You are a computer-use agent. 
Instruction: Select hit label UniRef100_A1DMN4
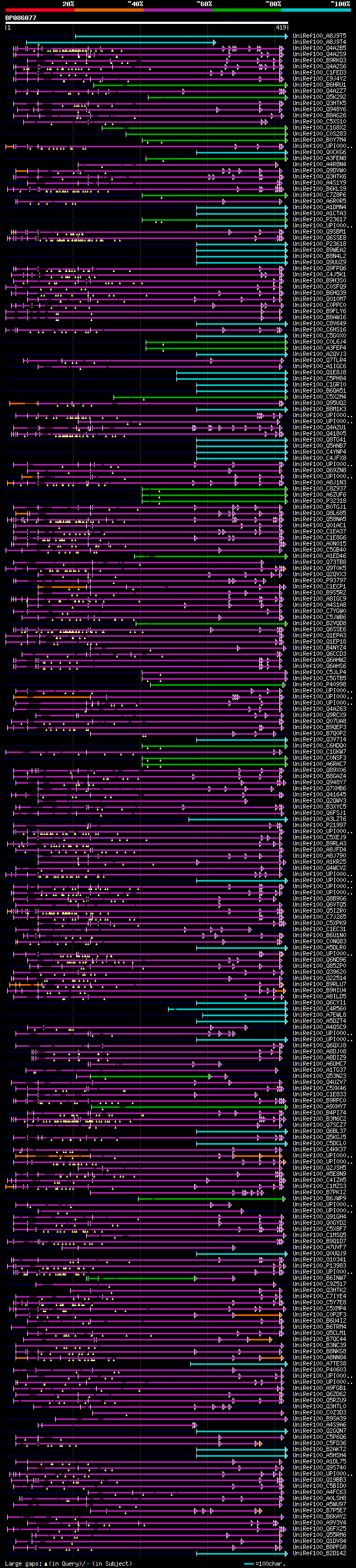click(x=319, y=207)
